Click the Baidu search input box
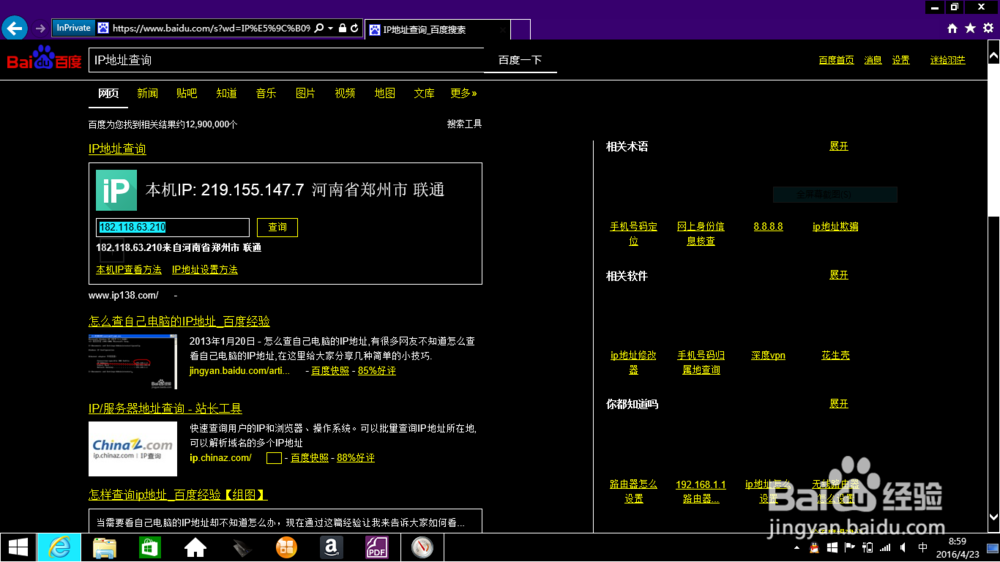Viewport: 1000px width, 562px height. pyautogui.click(x=286, y=60)
